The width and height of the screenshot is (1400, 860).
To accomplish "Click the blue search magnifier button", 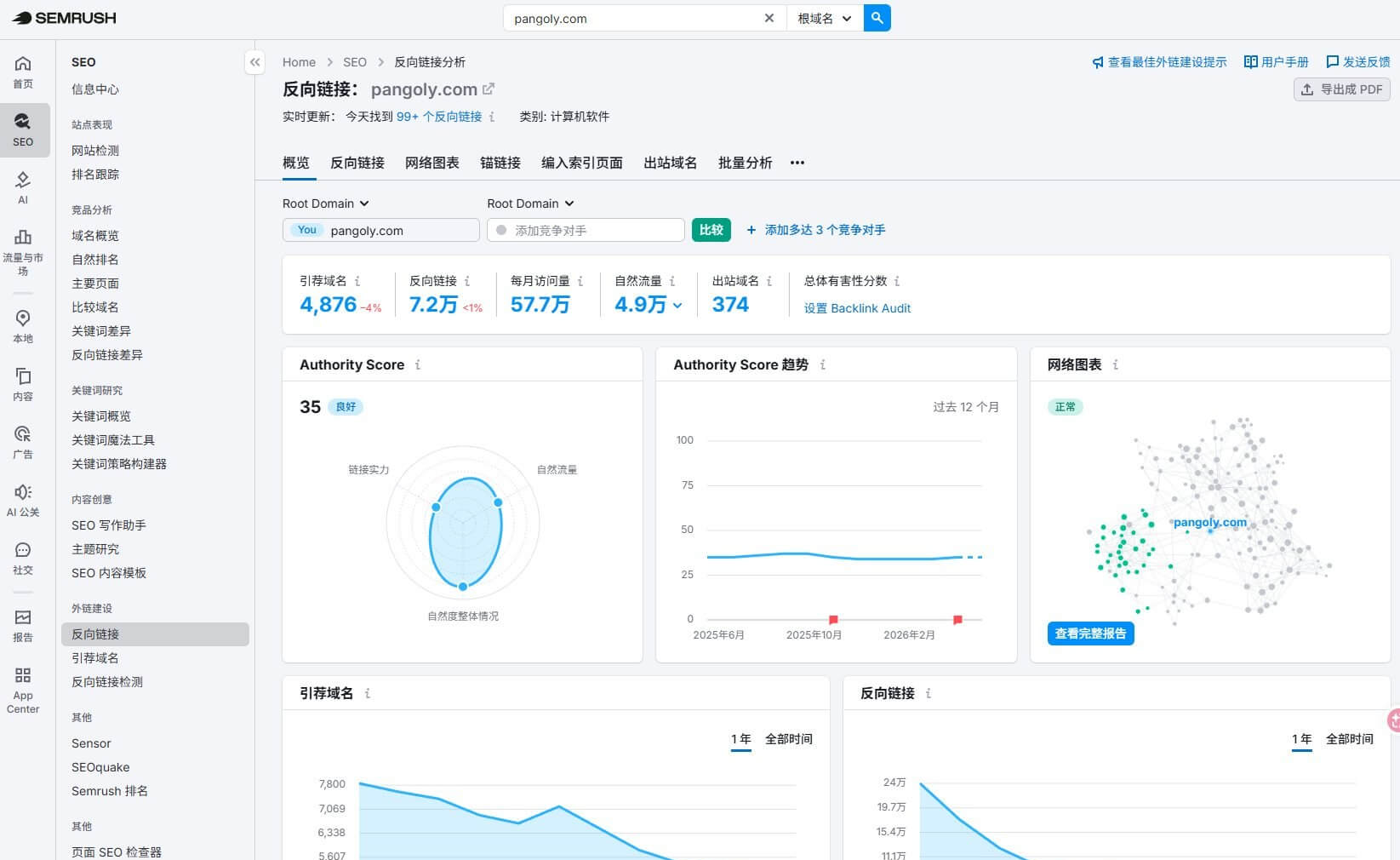I will pos(877,18).
